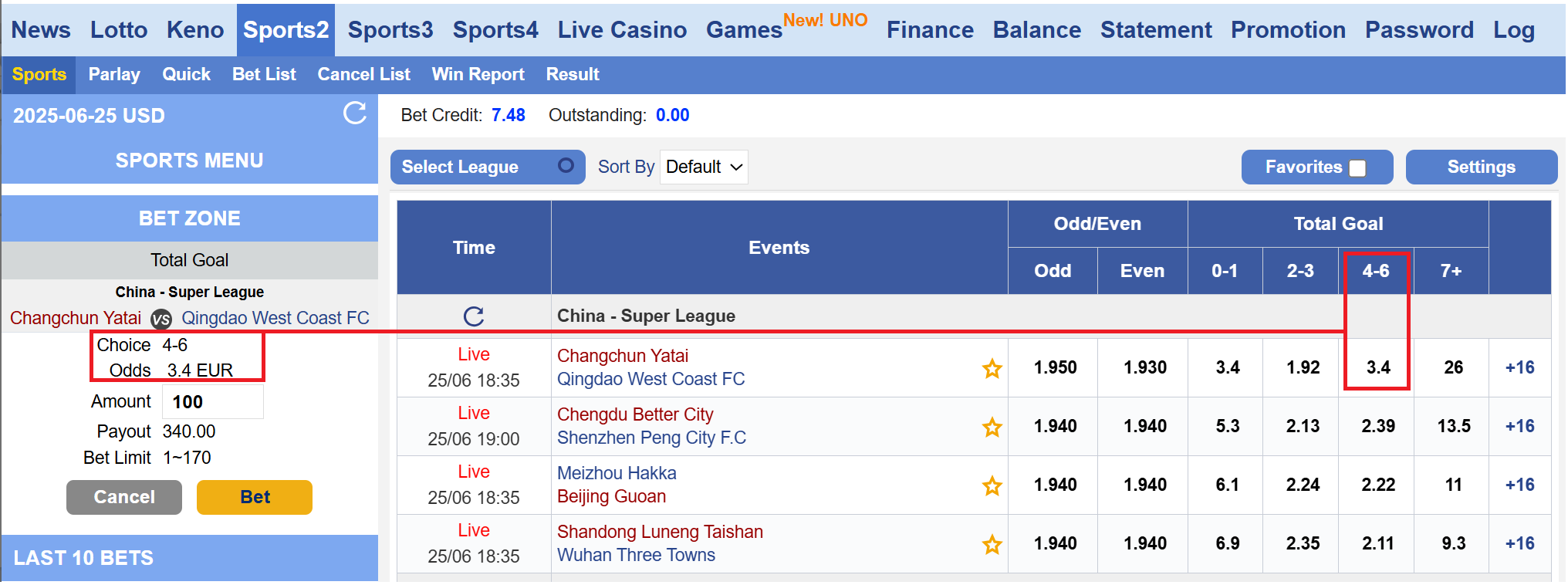Expand +16 more markets for Changchun Yatai

pos(1520,367)
